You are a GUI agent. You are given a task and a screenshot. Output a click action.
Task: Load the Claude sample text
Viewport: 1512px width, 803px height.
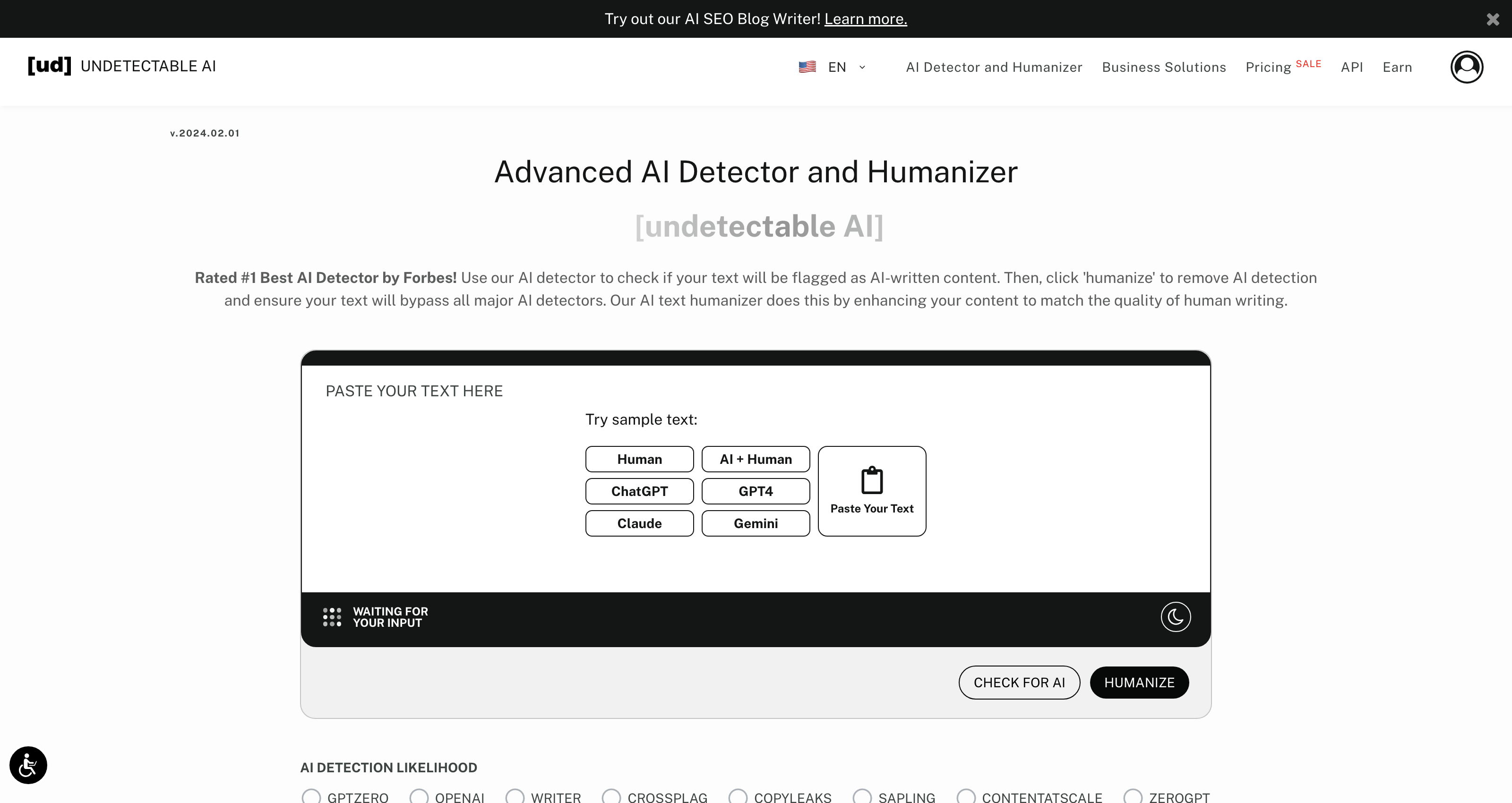[639, 523]
